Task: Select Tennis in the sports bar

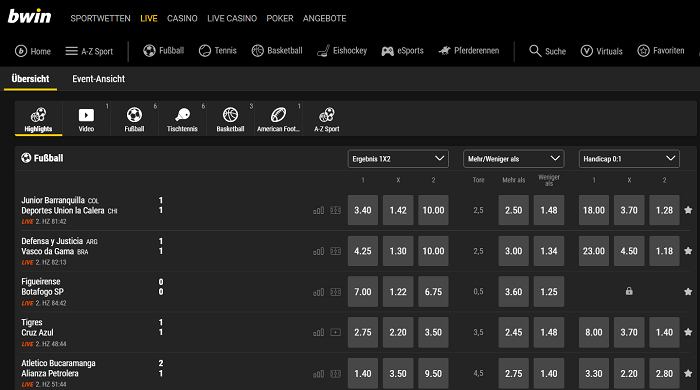Action: pyautogui.click(x=217, y=51)
